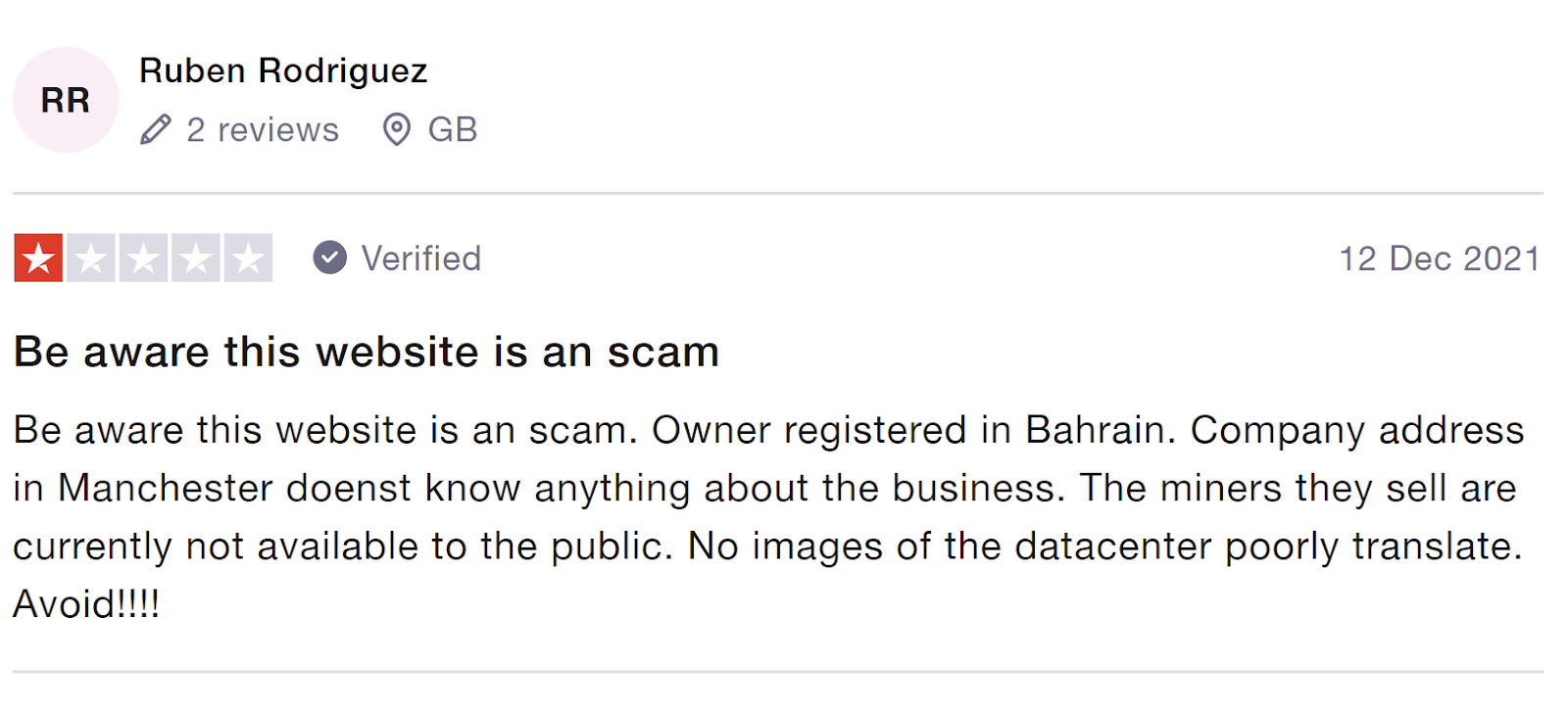Click the Verified checkmark badge icon
Screen dimensions: 1568x711
tap(330, 258)
